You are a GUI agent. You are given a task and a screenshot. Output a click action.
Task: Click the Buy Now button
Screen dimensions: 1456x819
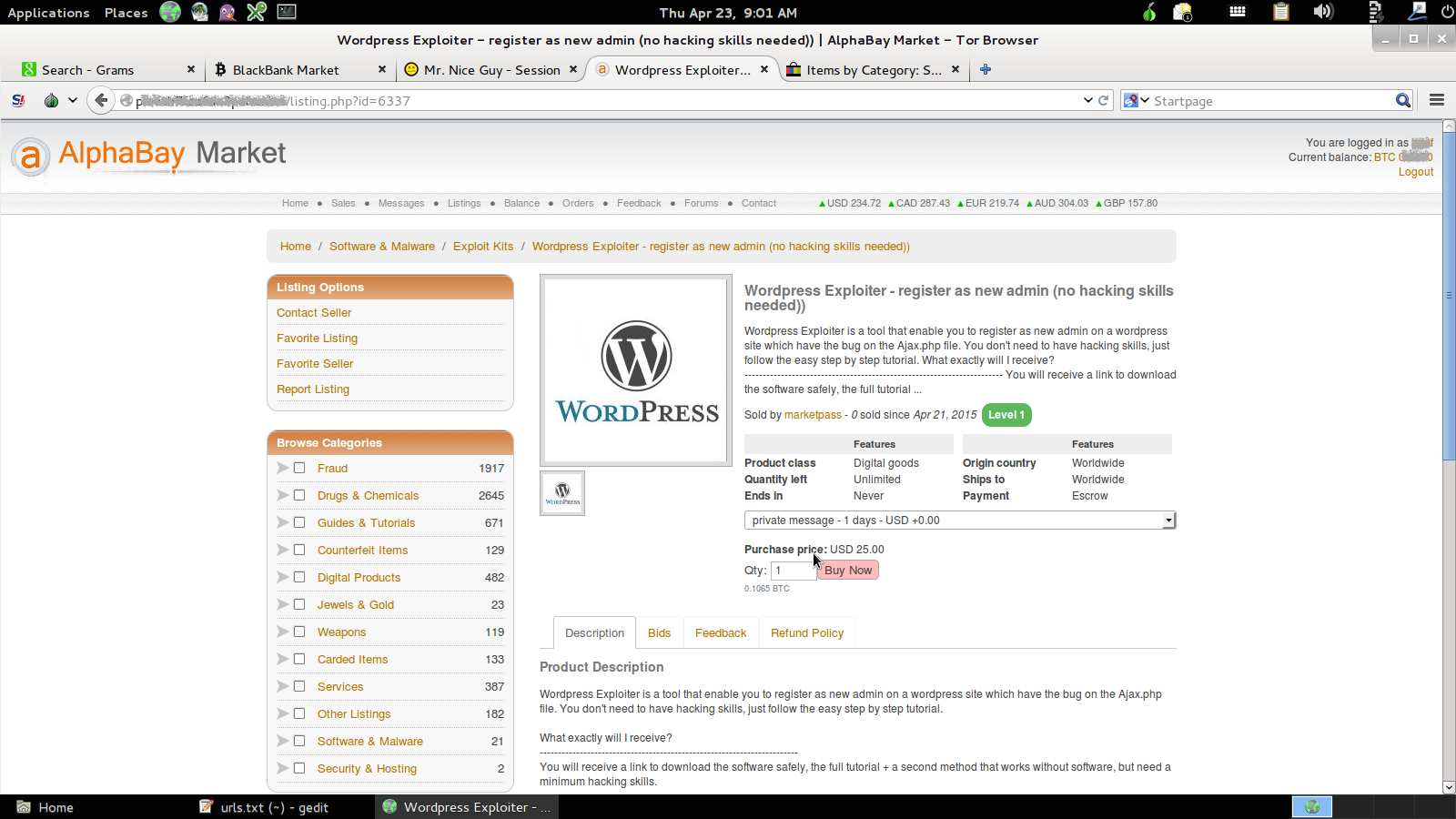click(848, 570)
